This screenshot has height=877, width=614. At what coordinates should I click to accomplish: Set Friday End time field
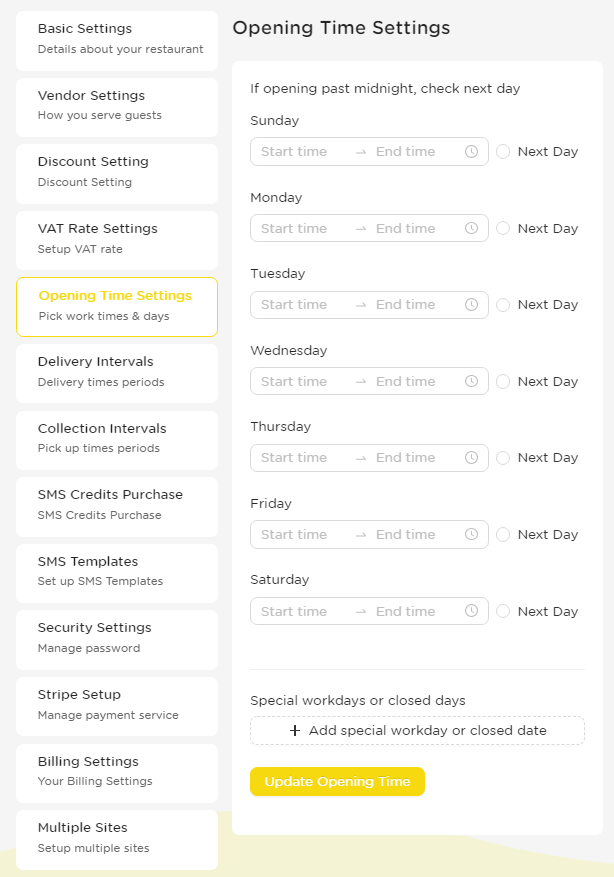tap(405, 534)
